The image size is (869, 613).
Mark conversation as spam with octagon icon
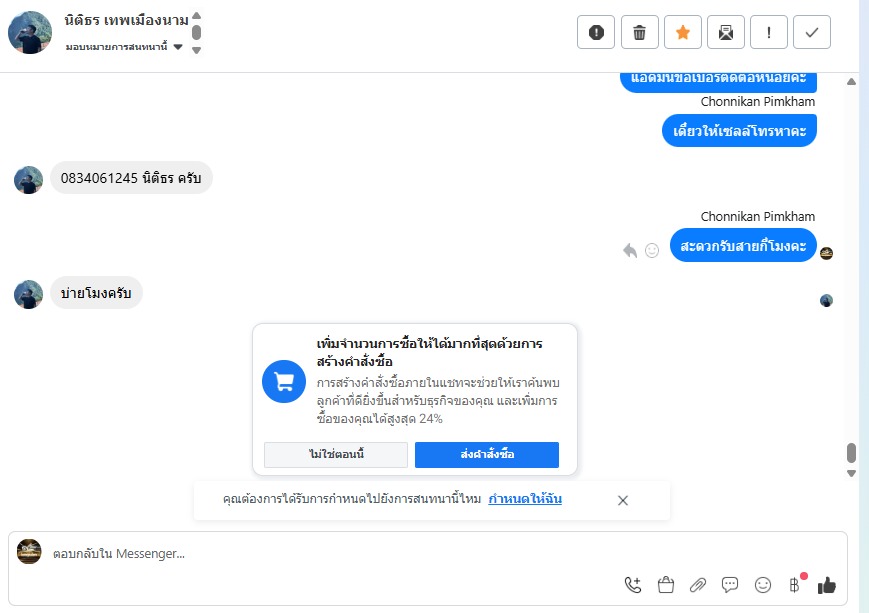(596, 32)
